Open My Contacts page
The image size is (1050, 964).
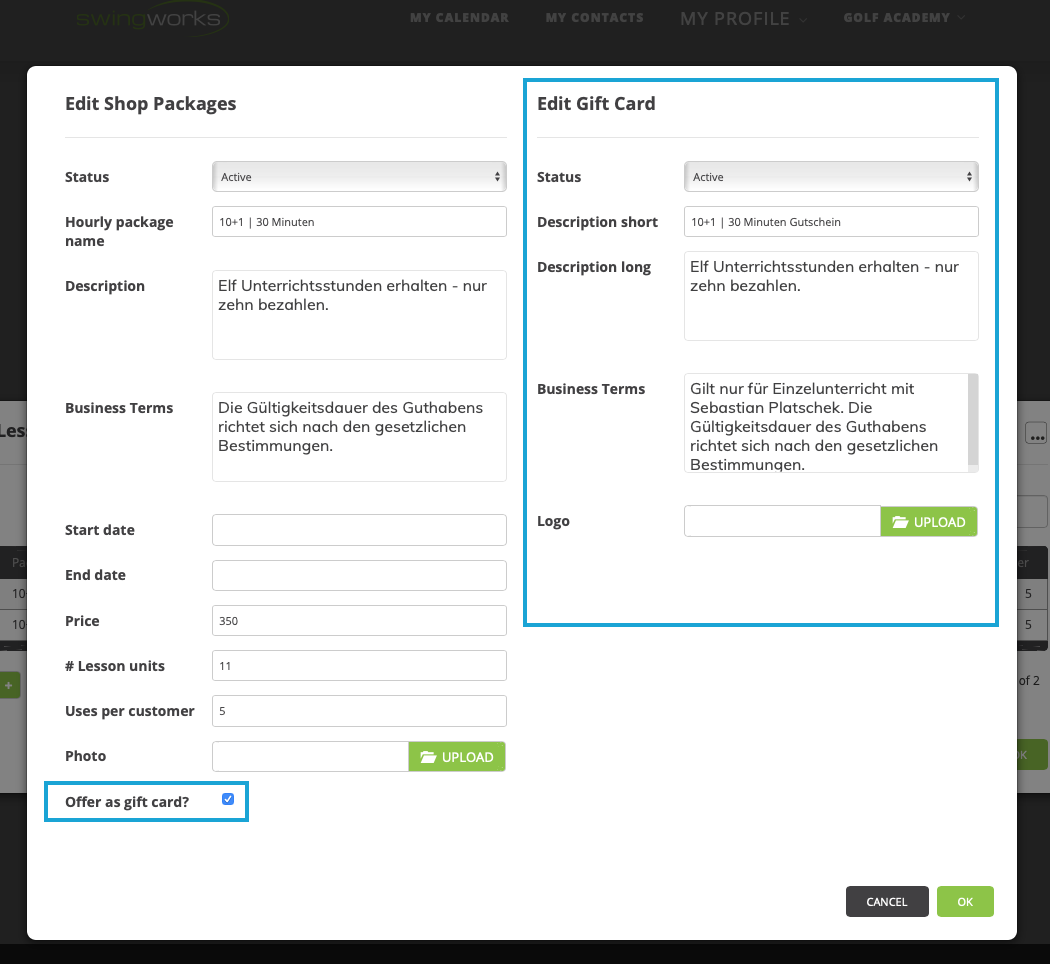[594, 18]
